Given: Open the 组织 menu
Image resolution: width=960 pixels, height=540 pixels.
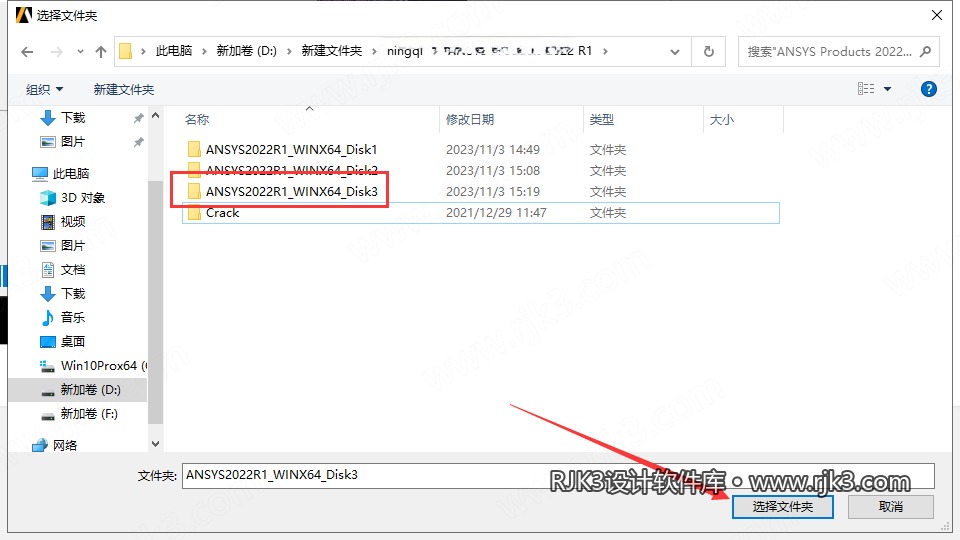Looking at the screenshot, I should click(x=44, y=89).
